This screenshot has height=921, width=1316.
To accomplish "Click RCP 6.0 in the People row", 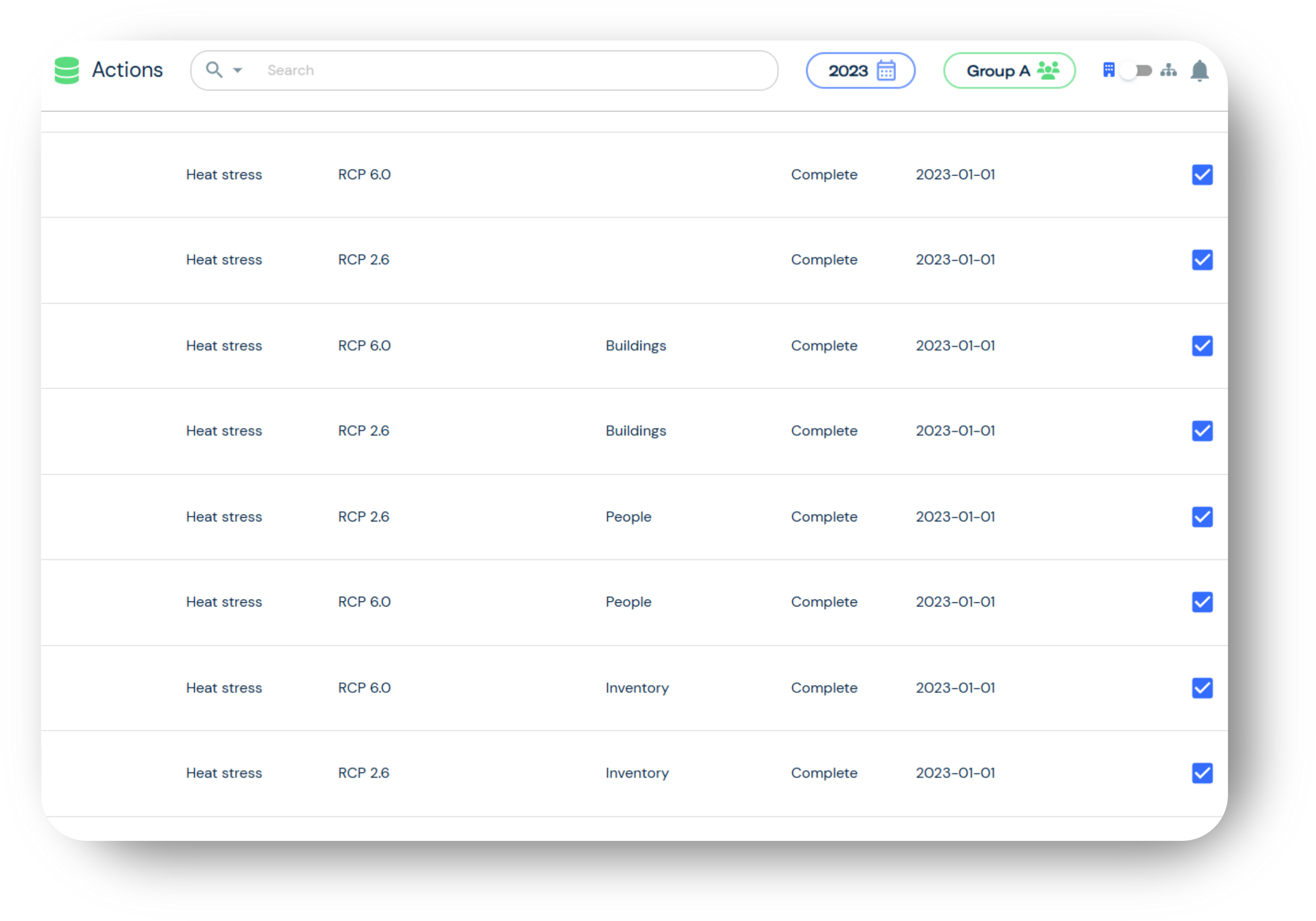I will 364,602.
